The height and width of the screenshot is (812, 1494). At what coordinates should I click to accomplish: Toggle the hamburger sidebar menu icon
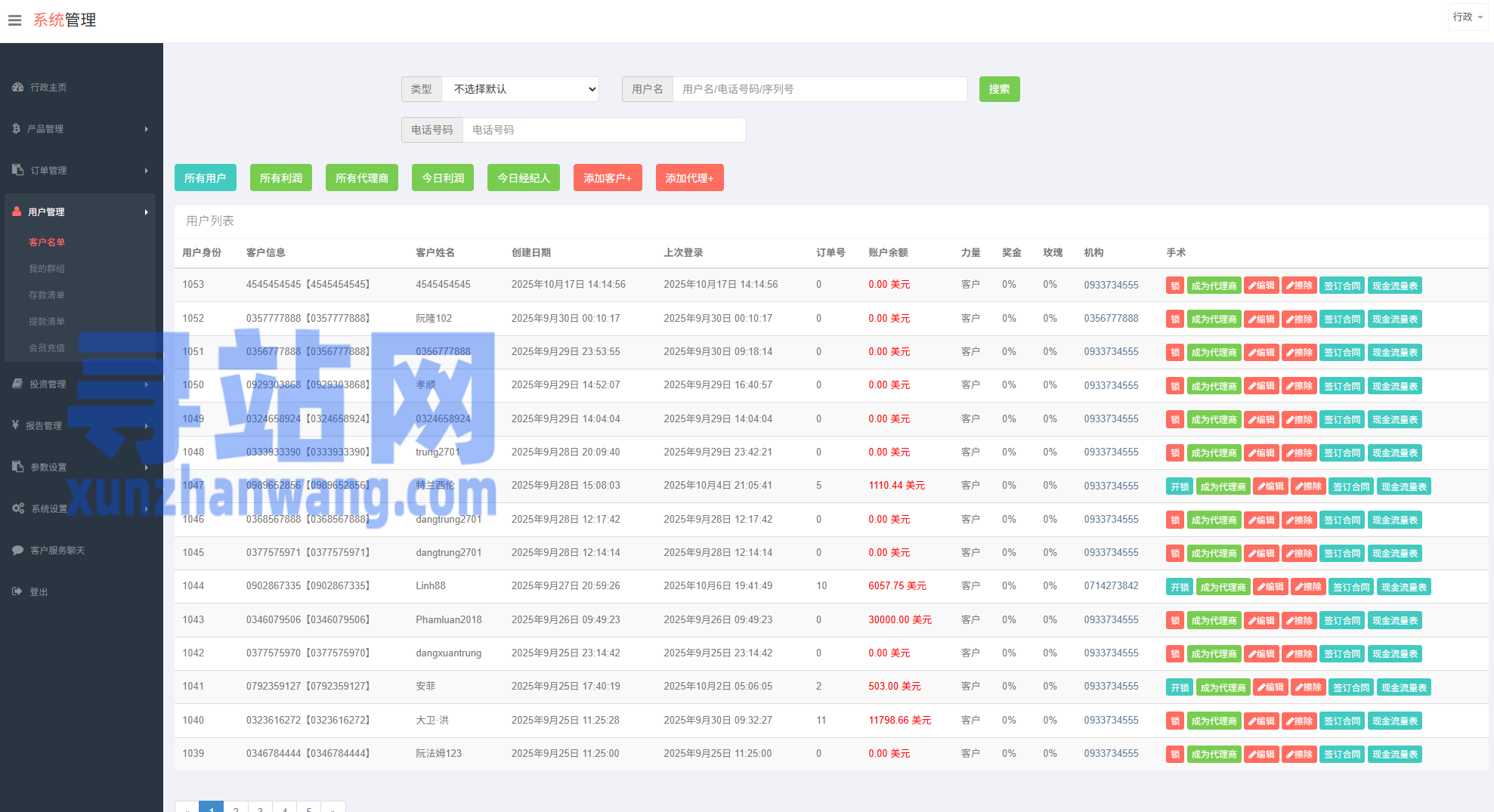[14, 20]
